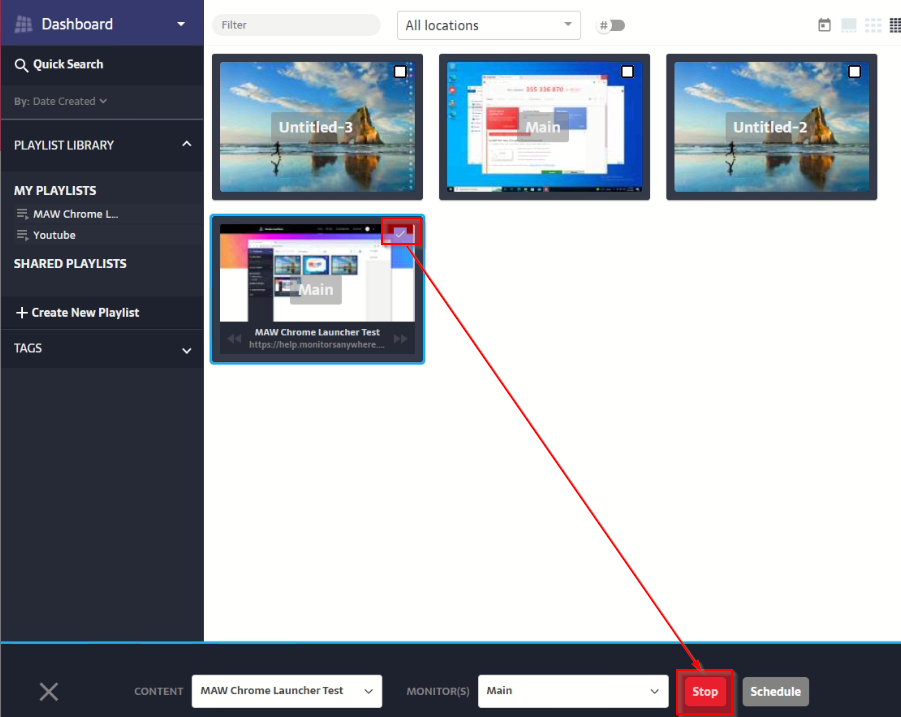Switch to the dense small grid view
901x717 pixels.
click(x=895, y=25)
